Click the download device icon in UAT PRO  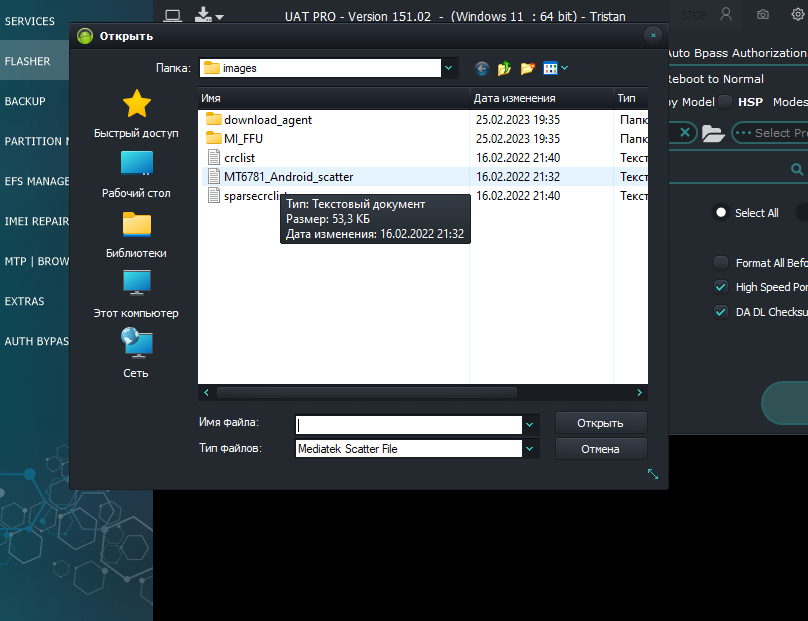(204, 15)
